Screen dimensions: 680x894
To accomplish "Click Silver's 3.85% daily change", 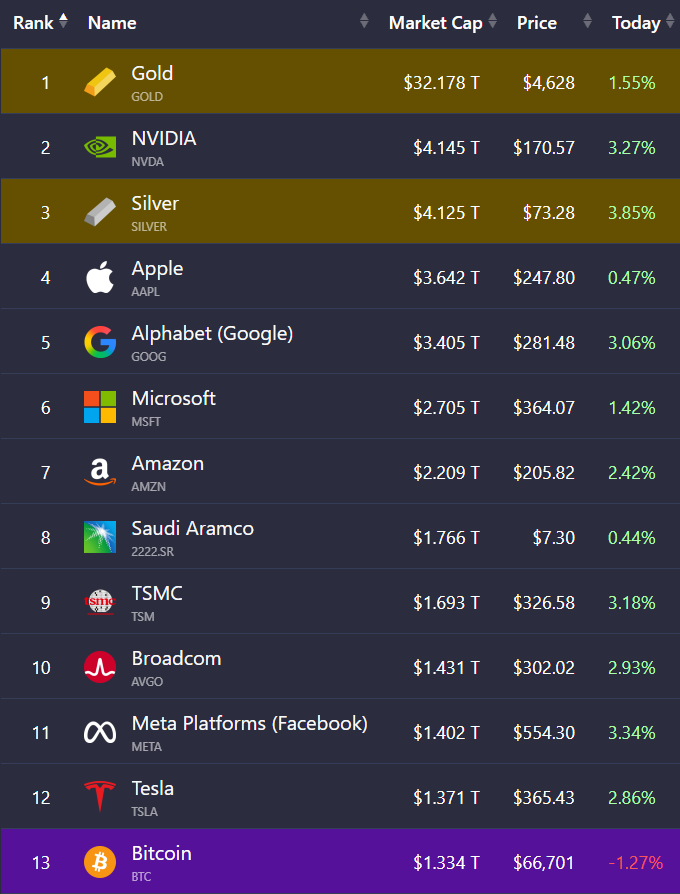I will (x=632, y=213).
